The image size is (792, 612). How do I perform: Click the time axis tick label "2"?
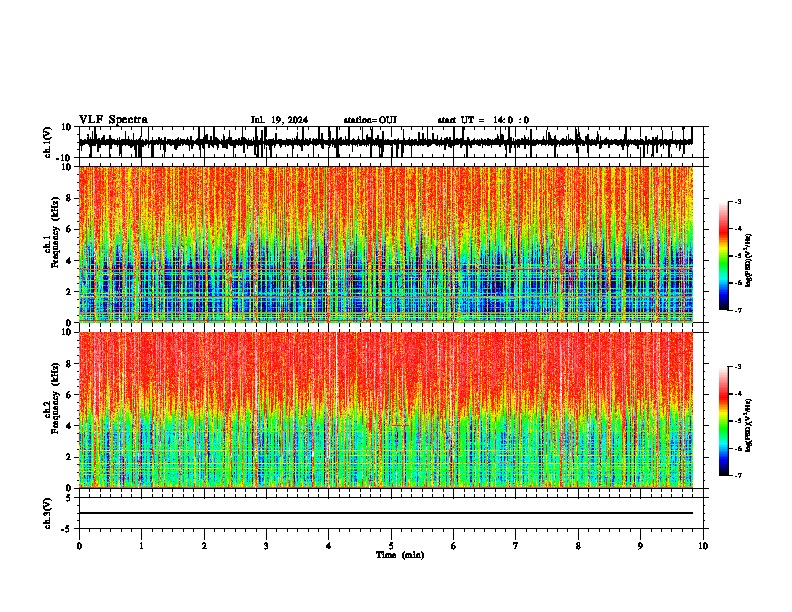coord(204,546)
